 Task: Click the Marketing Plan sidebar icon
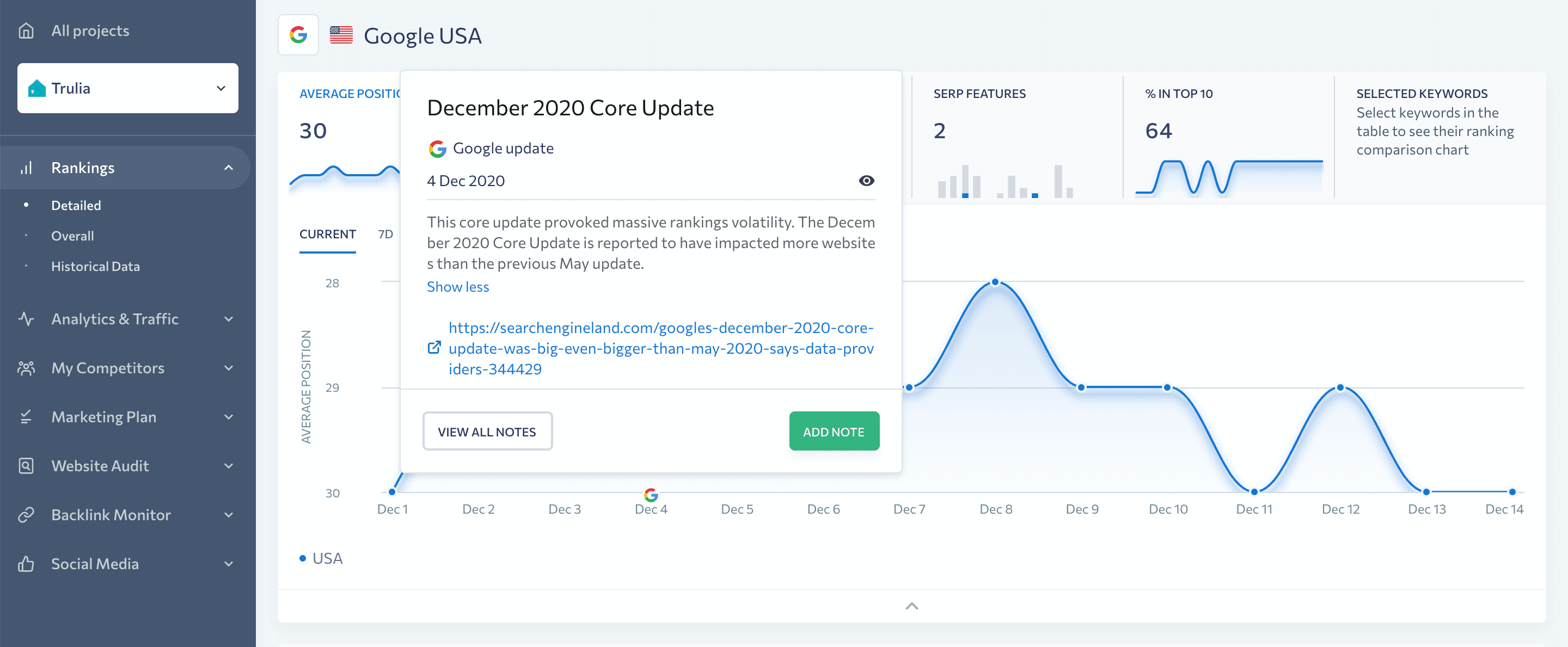coord(27,416)
